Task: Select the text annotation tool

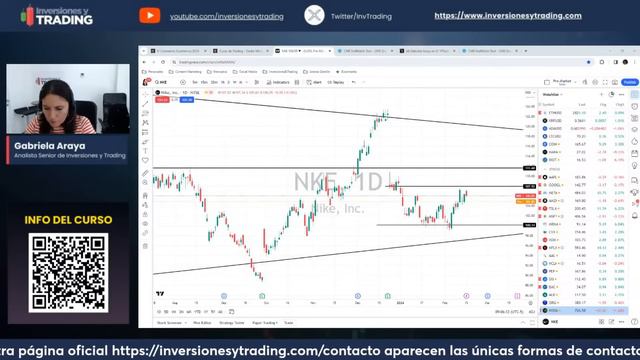Action: coord(145,151)
